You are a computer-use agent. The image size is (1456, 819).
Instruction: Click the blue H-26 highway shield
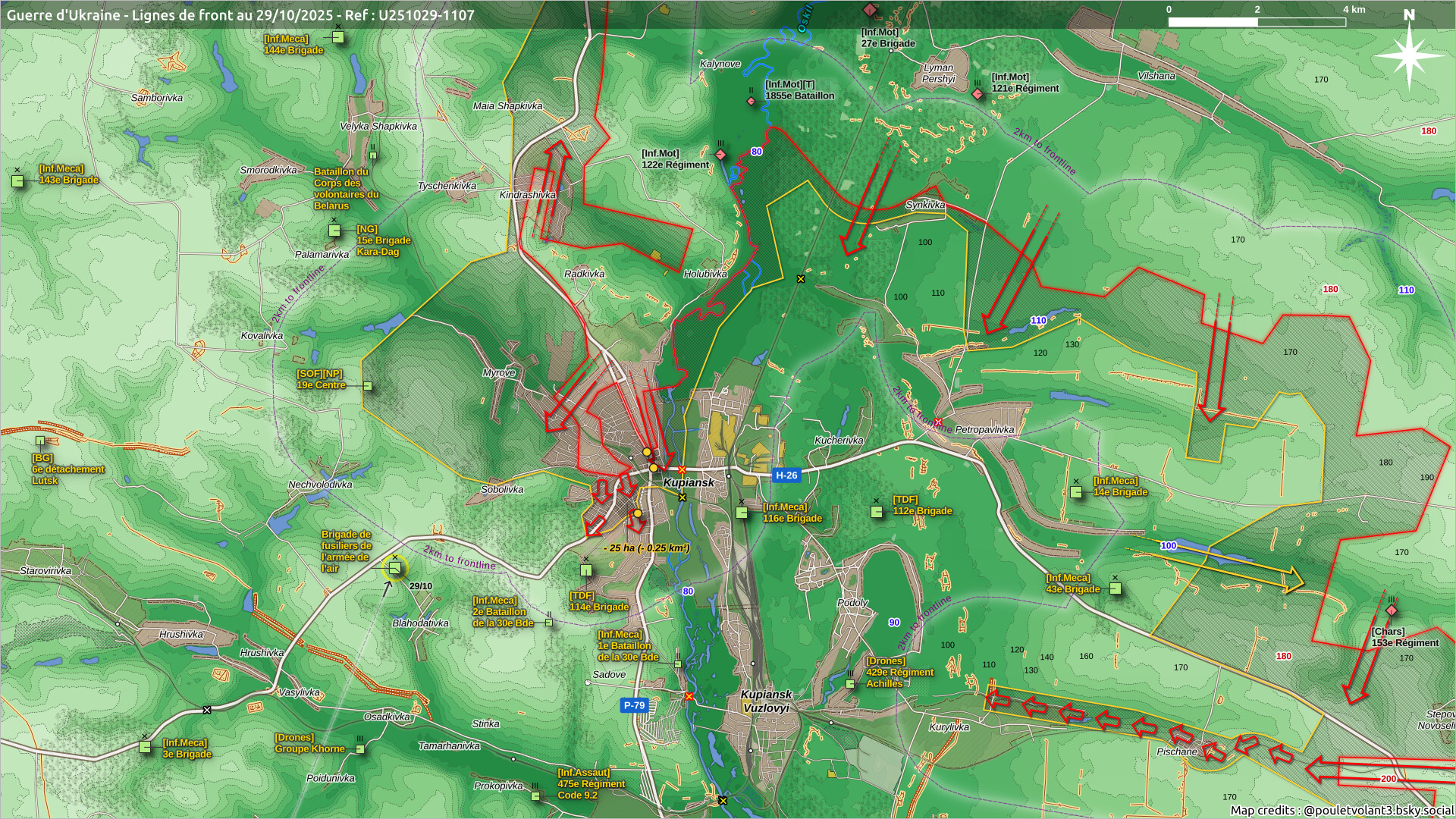(x=786, y=475)
